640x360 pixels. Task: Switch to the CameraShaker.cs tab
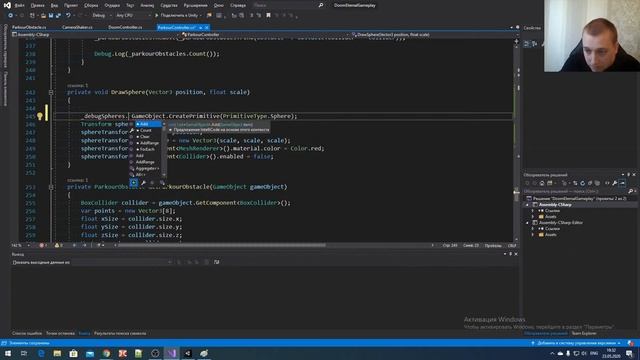[x=77, y=27]
